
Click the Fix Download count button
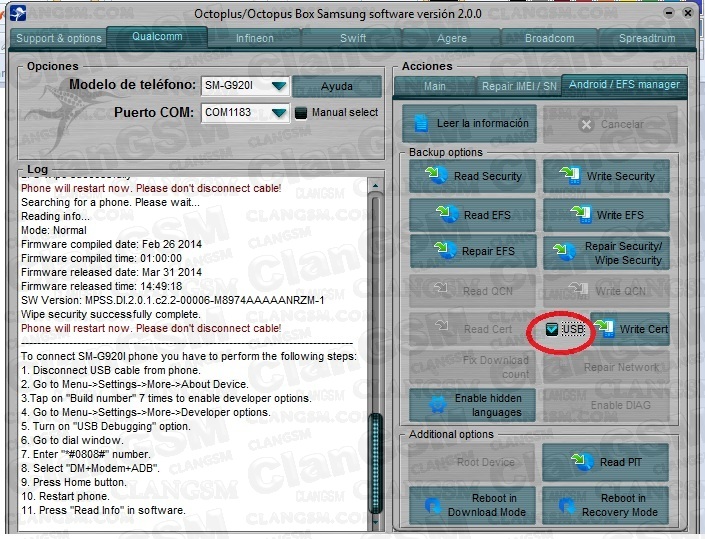click(x=472, y=367)
